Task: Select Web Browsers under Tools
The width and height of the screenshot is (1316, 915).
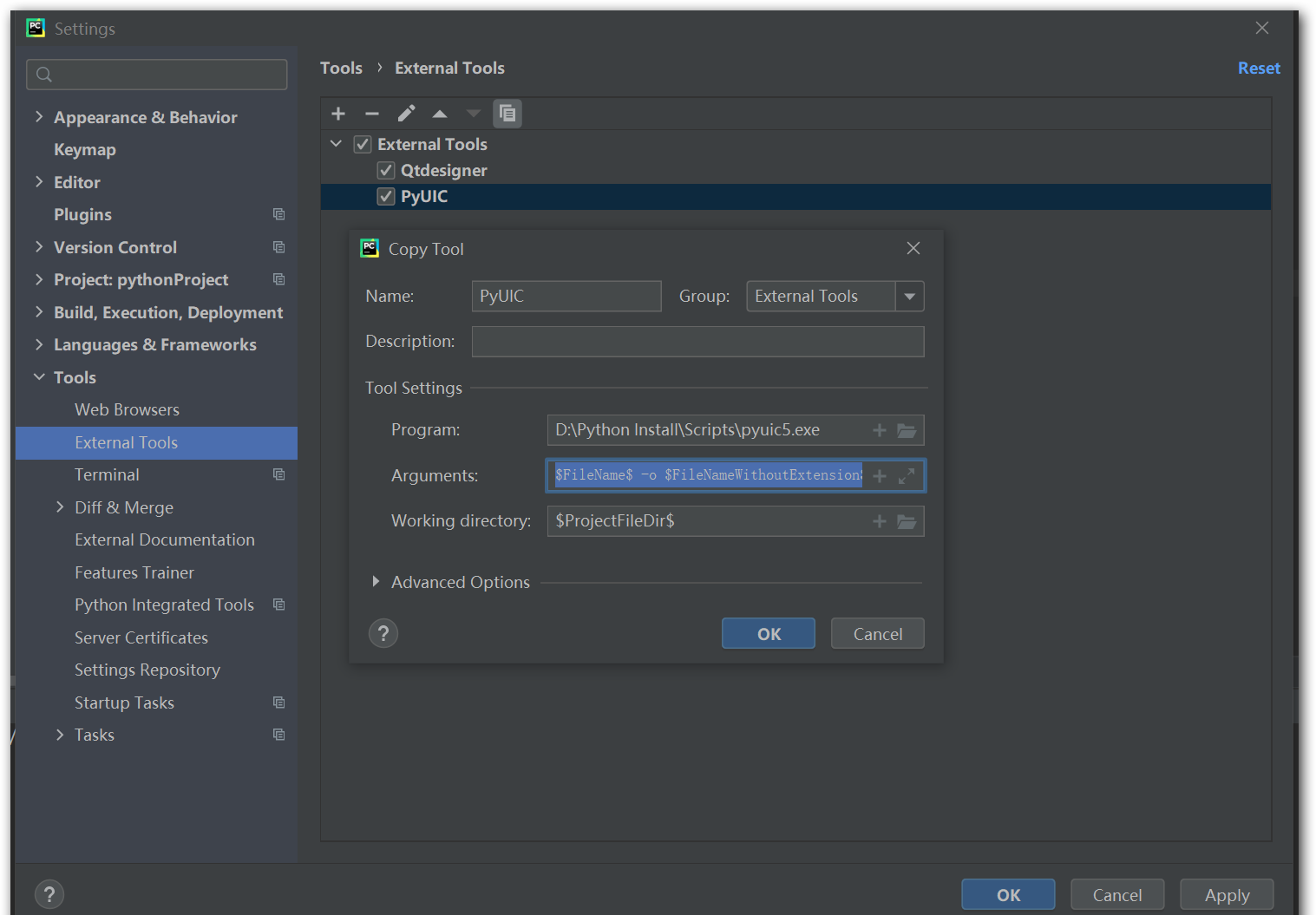Action: [x=127, y=409]
